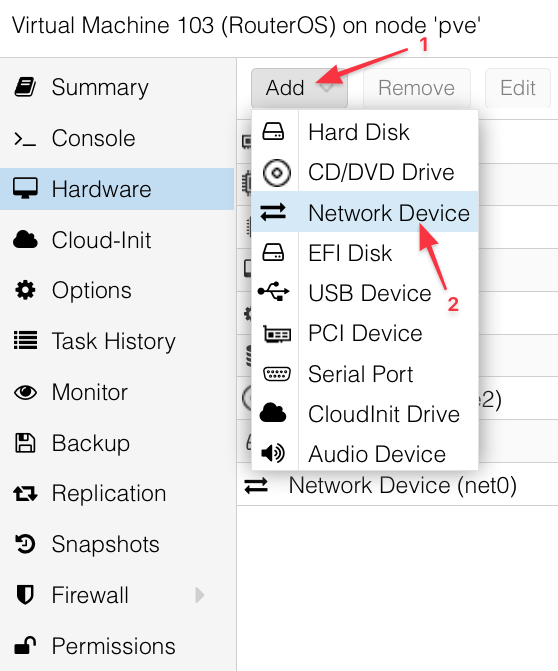Viewport: 558px width, 671px height.
Task: Click the Permissions unlock icon
Action: point(25,645)
